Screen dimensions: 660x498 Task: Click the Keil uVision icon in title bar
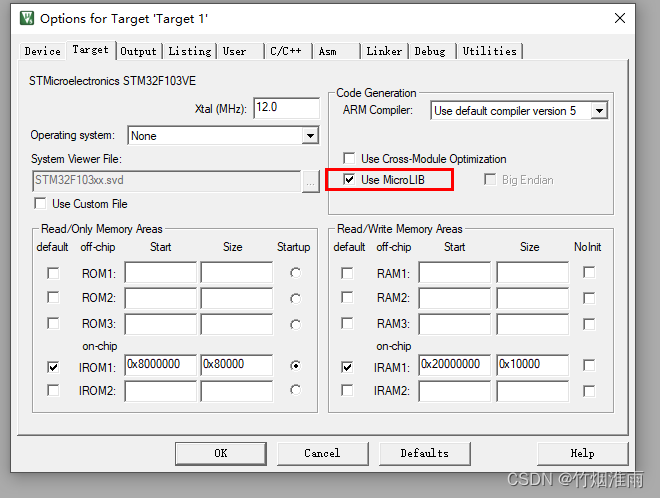pos(27,18)
